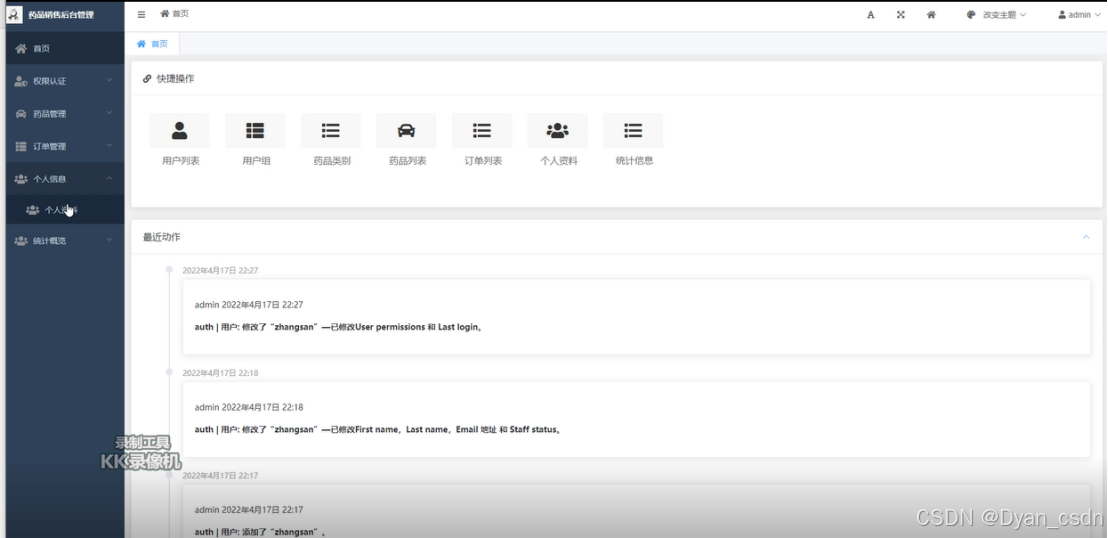This screenshot has width=1108, height=538.
Task: Click the link icon beside 快捷操作
Action: coord(147,79)
